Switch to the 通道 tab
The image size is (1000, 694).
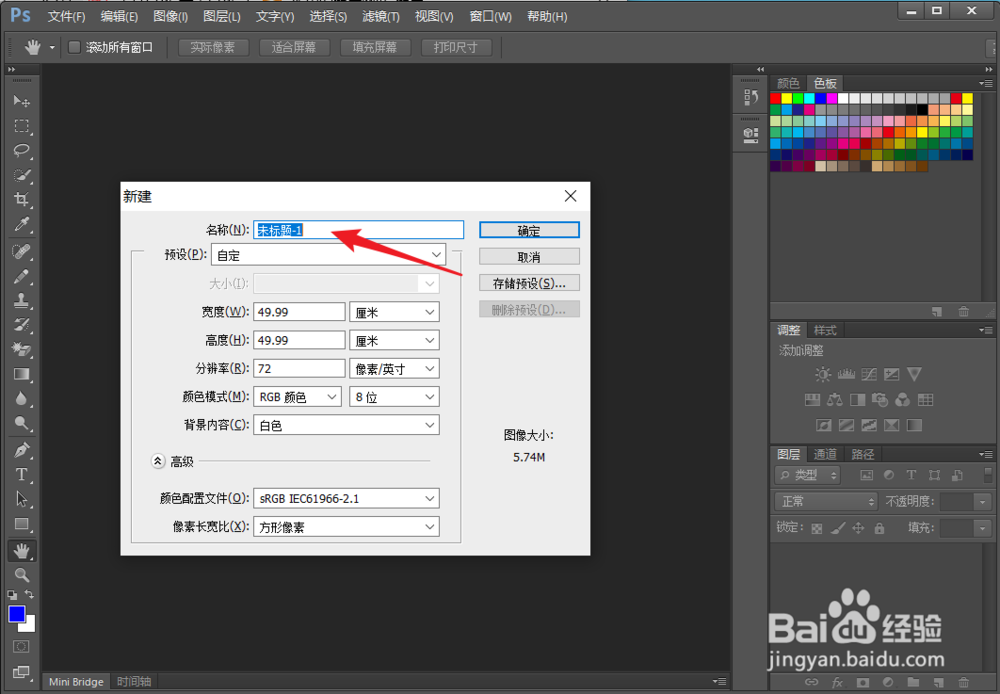(825, 453)
